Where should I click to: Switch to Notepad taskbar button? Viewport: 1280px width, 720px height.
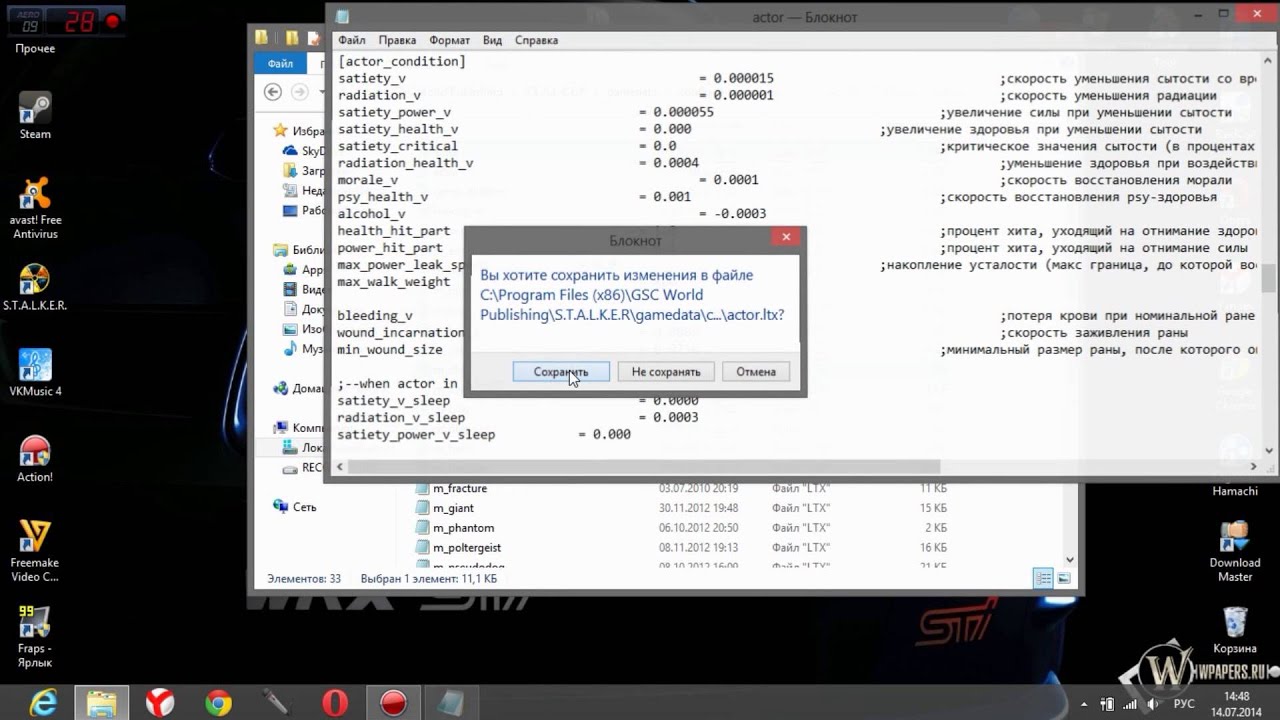451,703
